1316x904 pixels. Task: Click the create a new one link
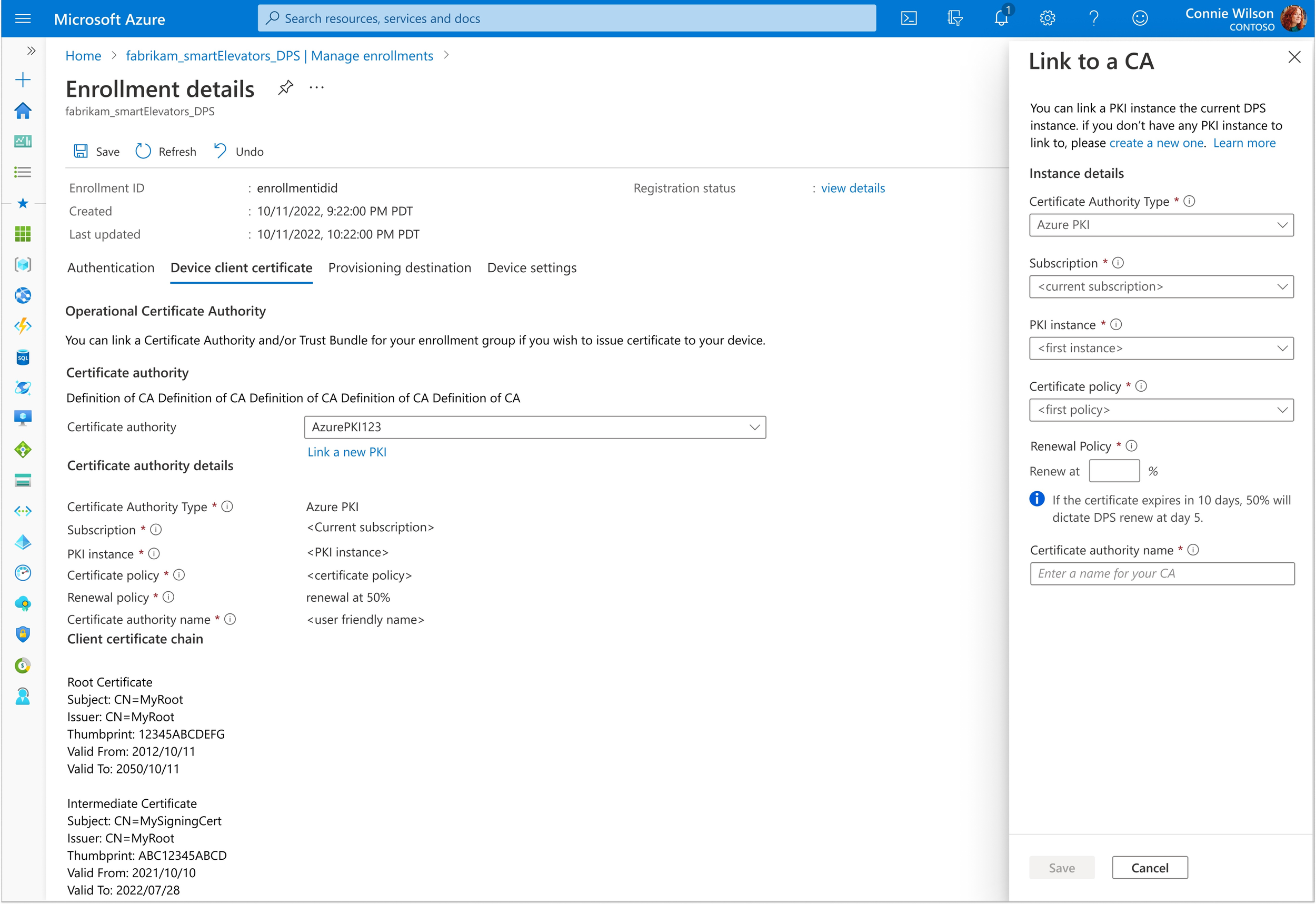coord(1156,143)
